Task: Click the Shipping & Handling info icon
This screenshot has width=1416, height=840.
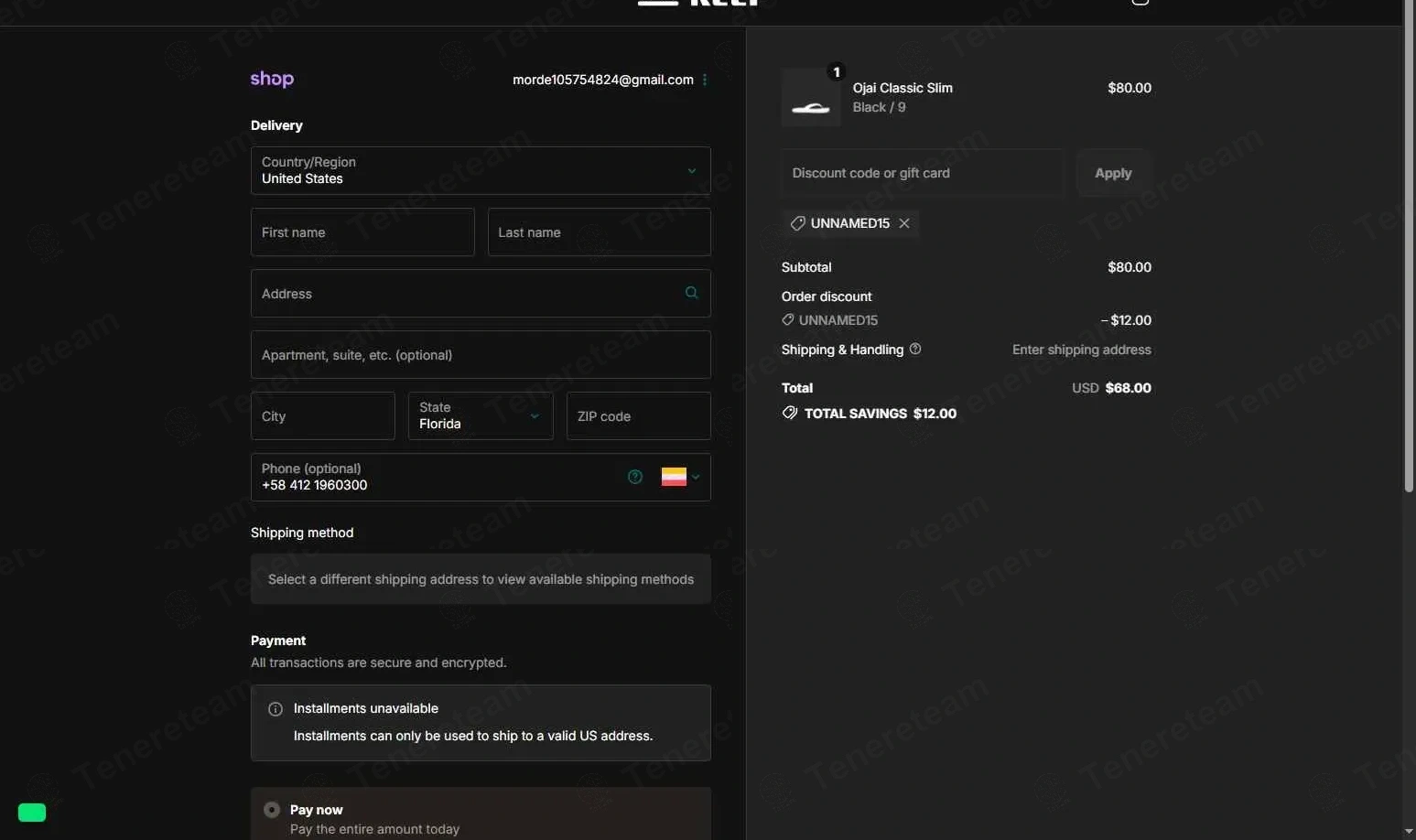Action: pos(915,349)
